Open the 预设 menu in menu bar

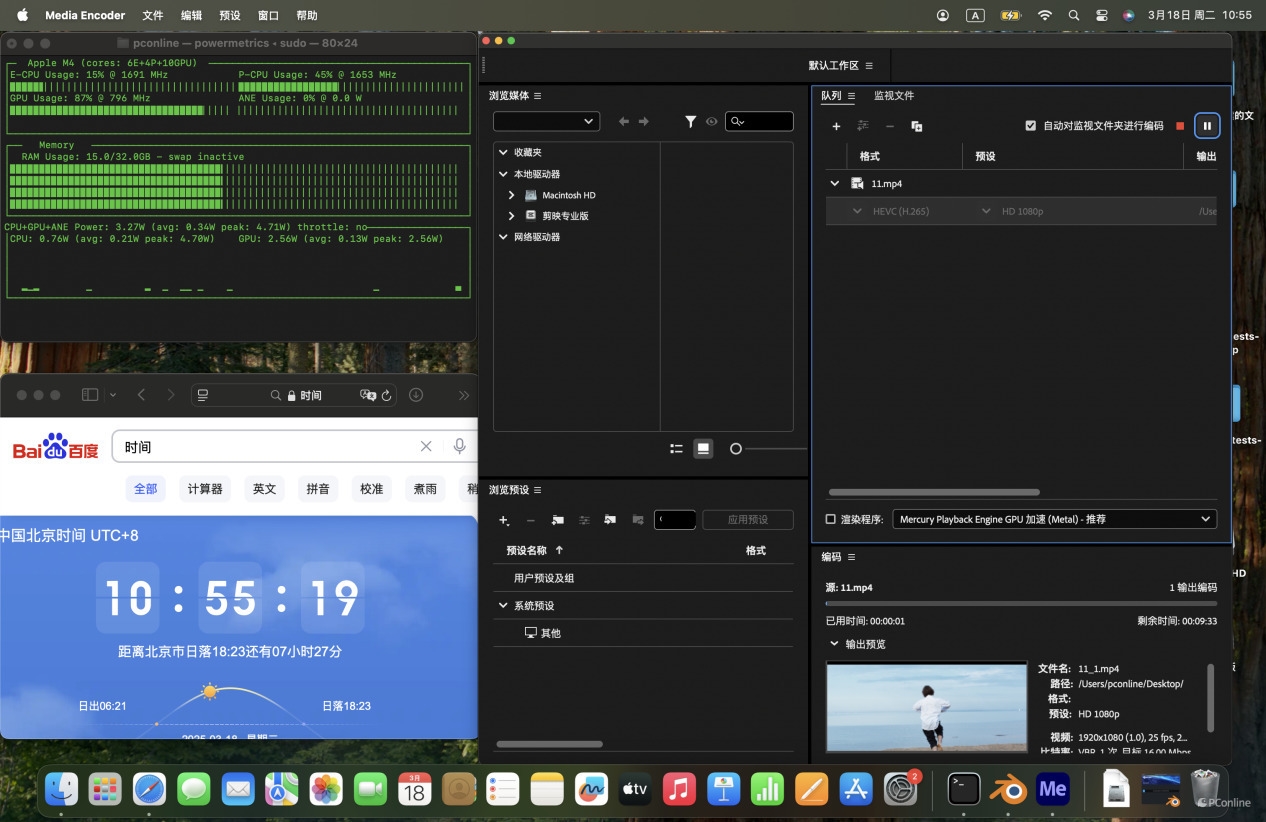pos(229,15)
